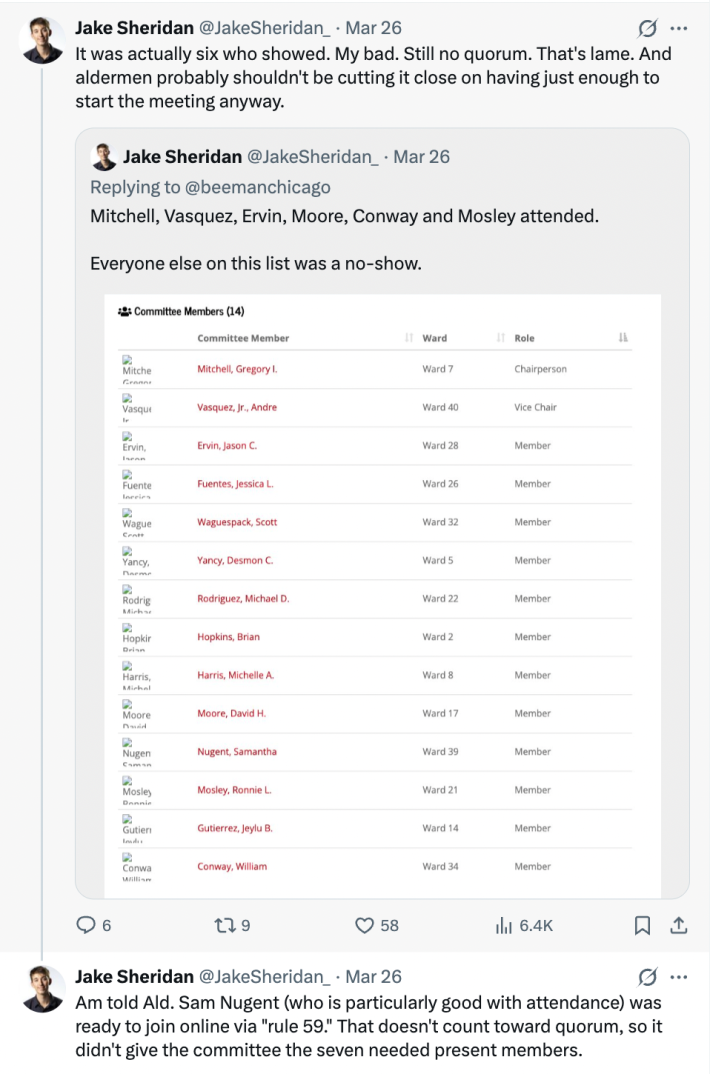Image resolution: width=710 pixels, height=1074 pixels.
Task: Open Grok icon on bottom tweet
Action: pos(647,976)
